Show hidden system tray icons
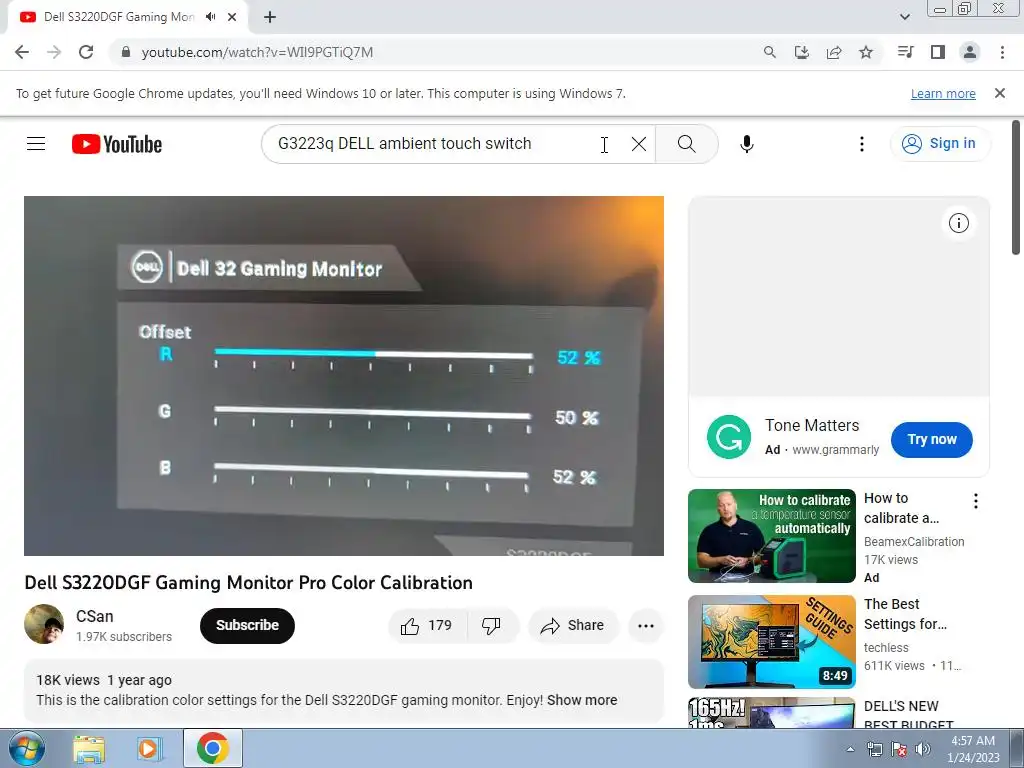The width and height of the screenshot is (1024, 768). 850,749
